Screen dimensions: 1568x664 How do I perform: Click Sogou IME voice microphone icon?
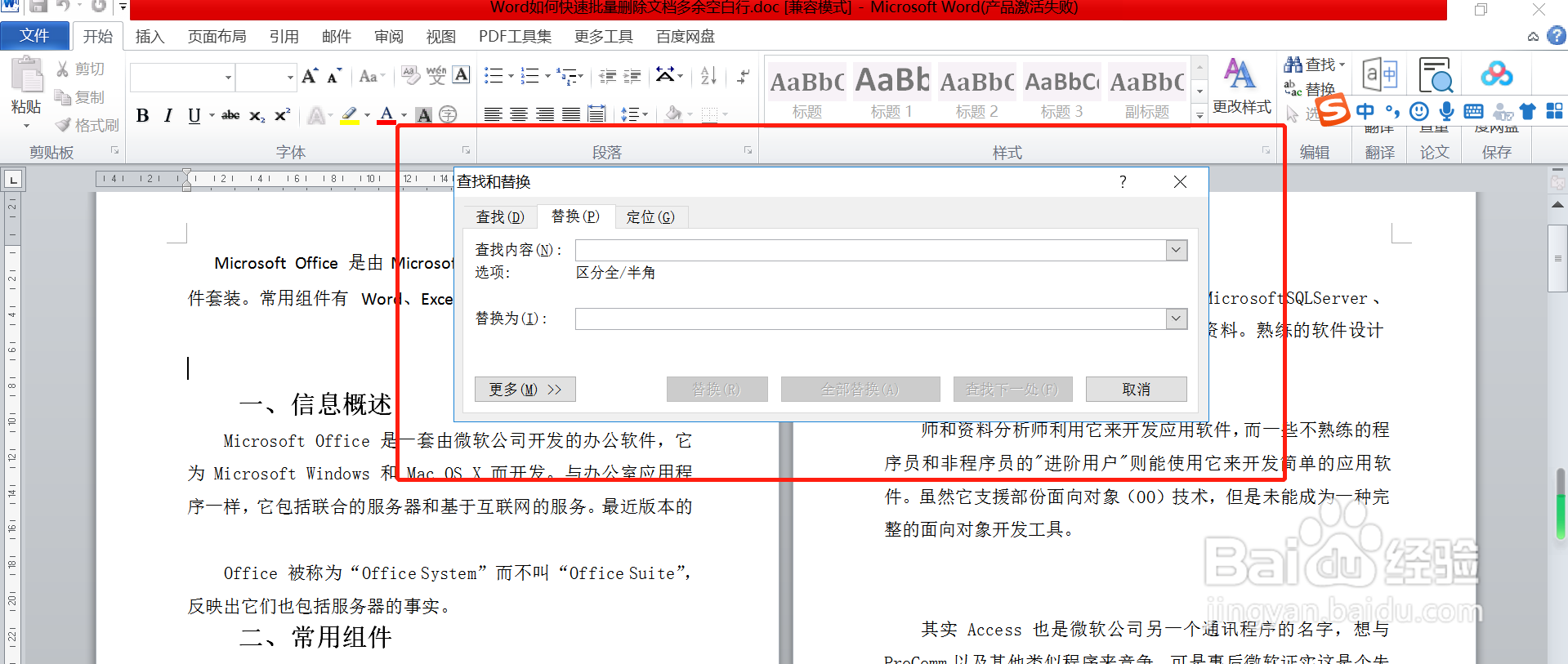[x=1446, y=111]
